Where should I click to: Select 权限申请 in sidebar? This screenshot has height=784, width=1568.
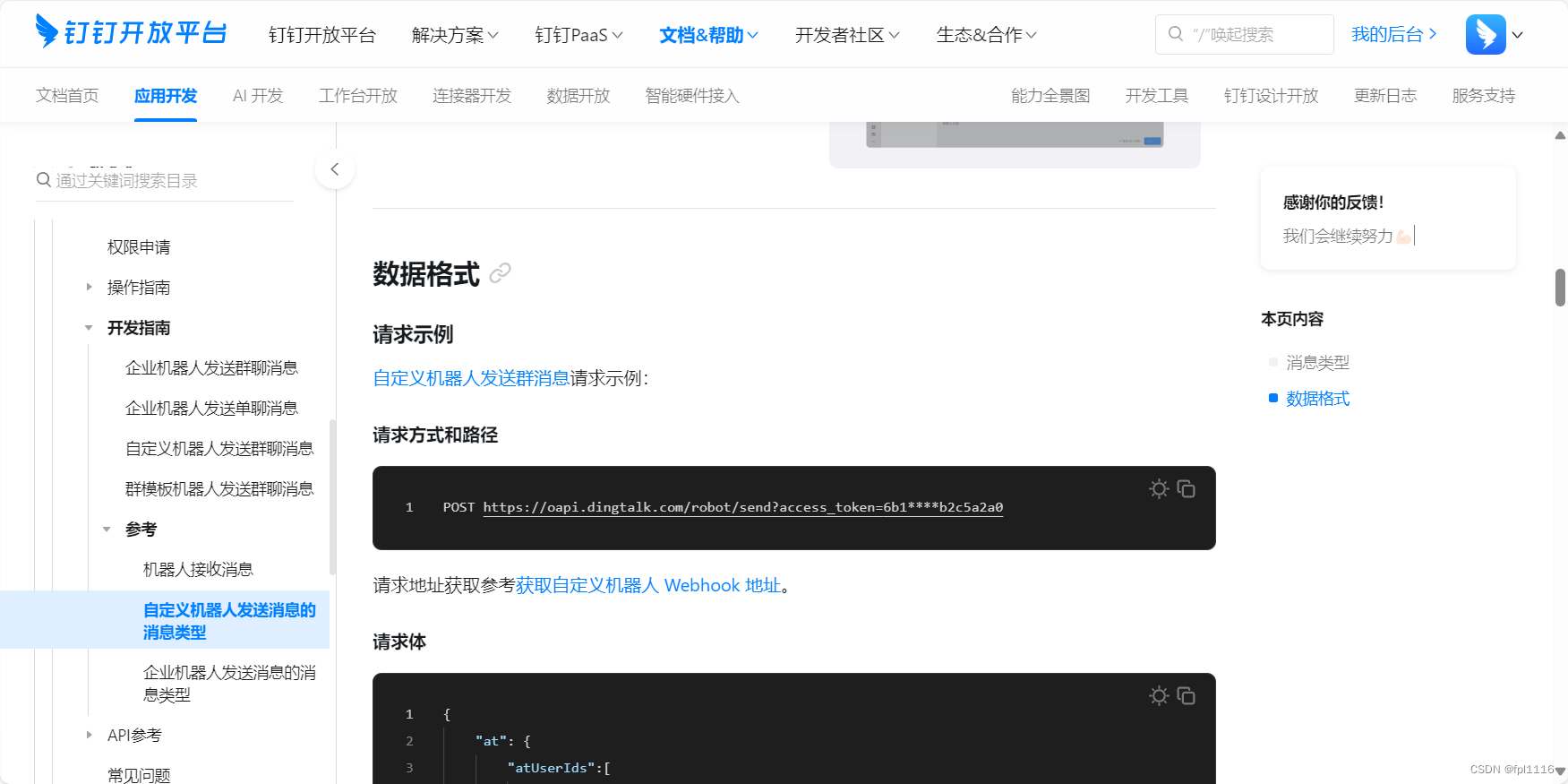pyautogui.click(x=139, y=246)
